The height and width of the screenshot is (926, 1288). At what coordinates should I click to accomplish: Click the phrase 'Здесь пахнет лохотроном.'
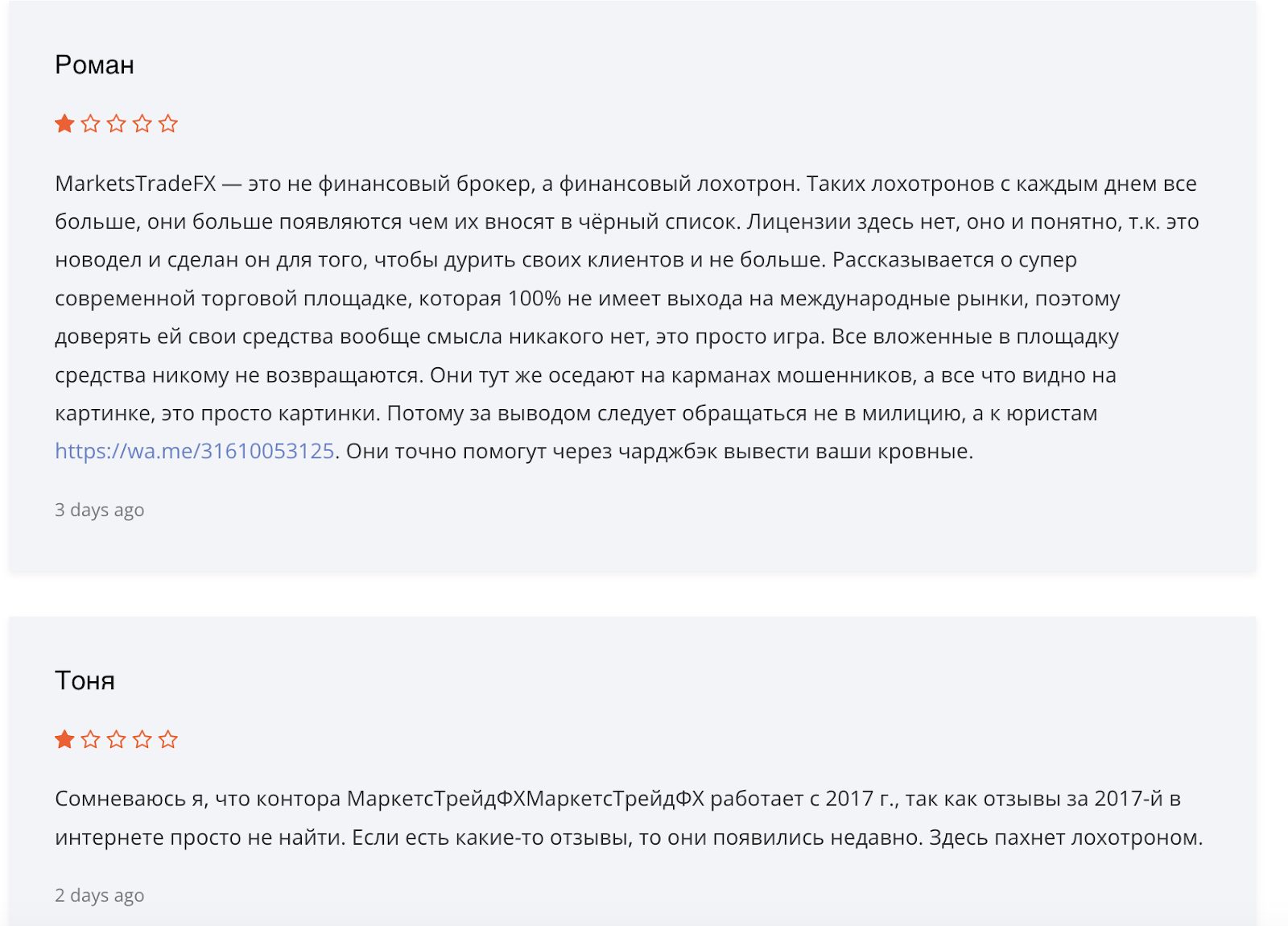[1066, 837]
